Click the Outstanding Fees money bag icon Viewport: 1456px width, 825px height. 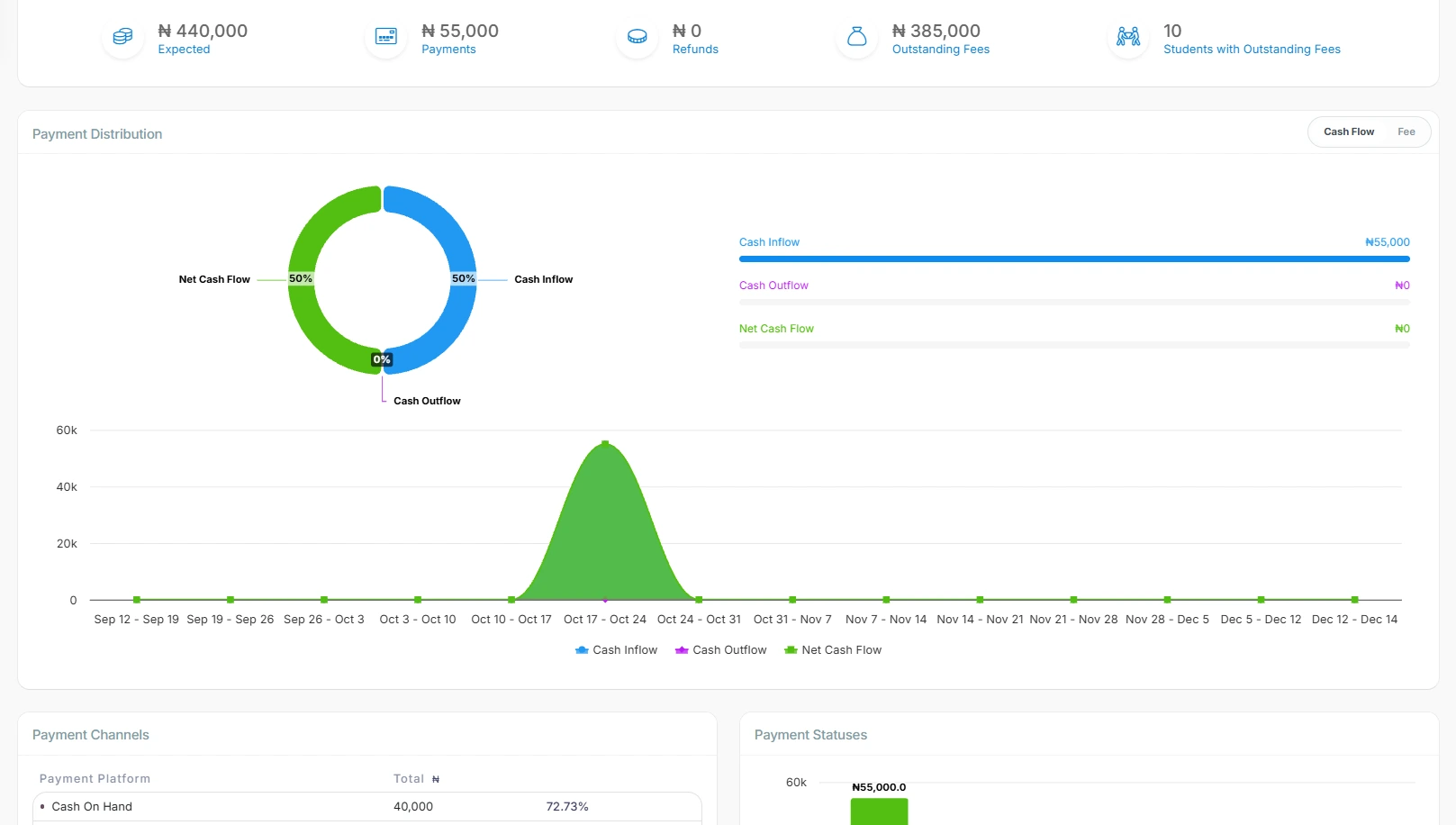[857, 37]
